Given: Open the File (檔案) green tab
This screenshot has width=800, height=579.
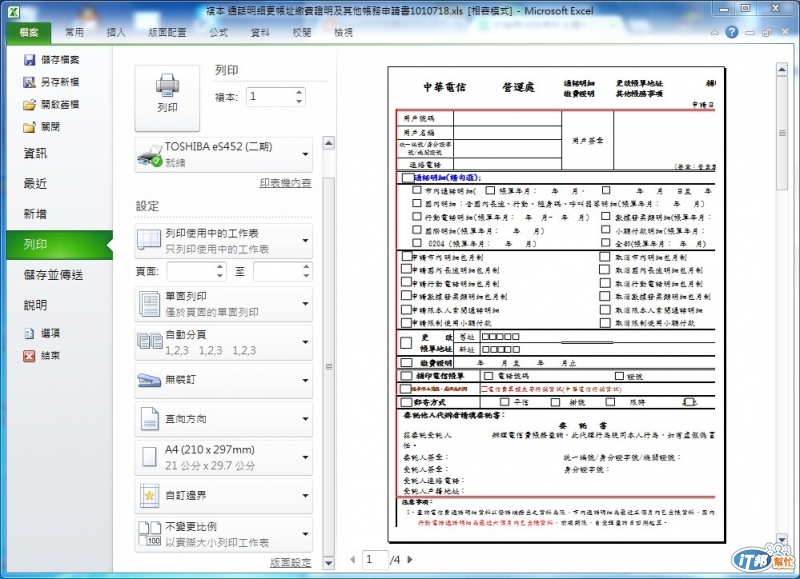Looking at the screenshot, I should [29, 33].
